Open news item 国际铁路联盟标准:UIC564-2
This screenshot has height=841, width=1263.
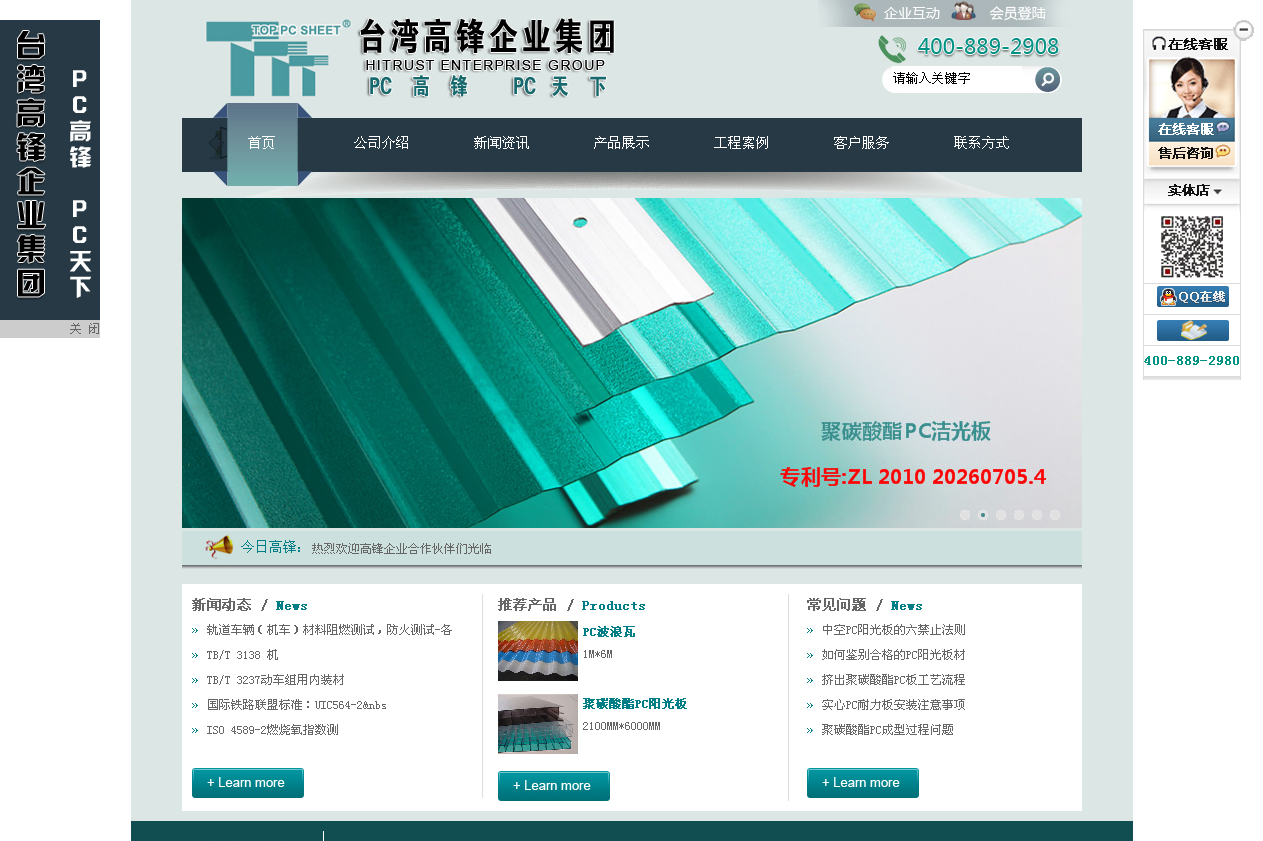pyautogui.click(x=297, y=705)
